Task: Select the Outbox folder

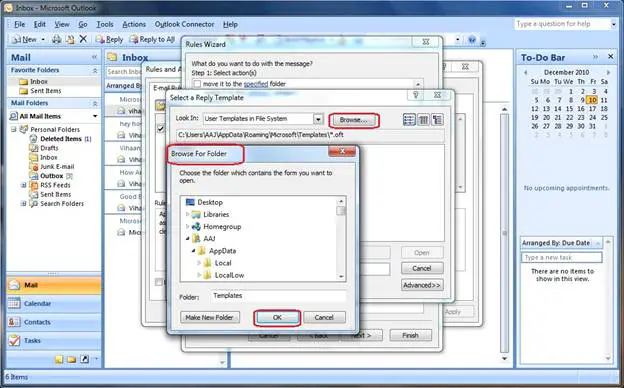Action: (x=51, y=176)
